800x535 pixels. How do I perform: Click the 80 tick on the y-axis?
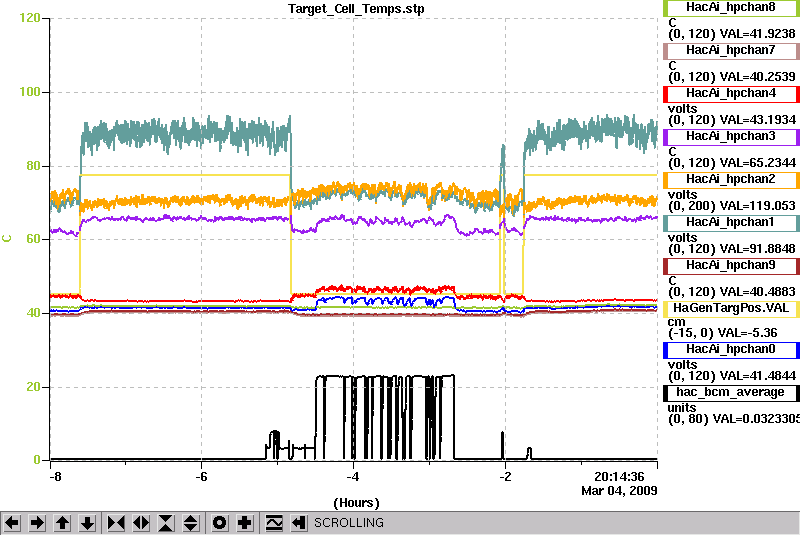coord(33,166)
